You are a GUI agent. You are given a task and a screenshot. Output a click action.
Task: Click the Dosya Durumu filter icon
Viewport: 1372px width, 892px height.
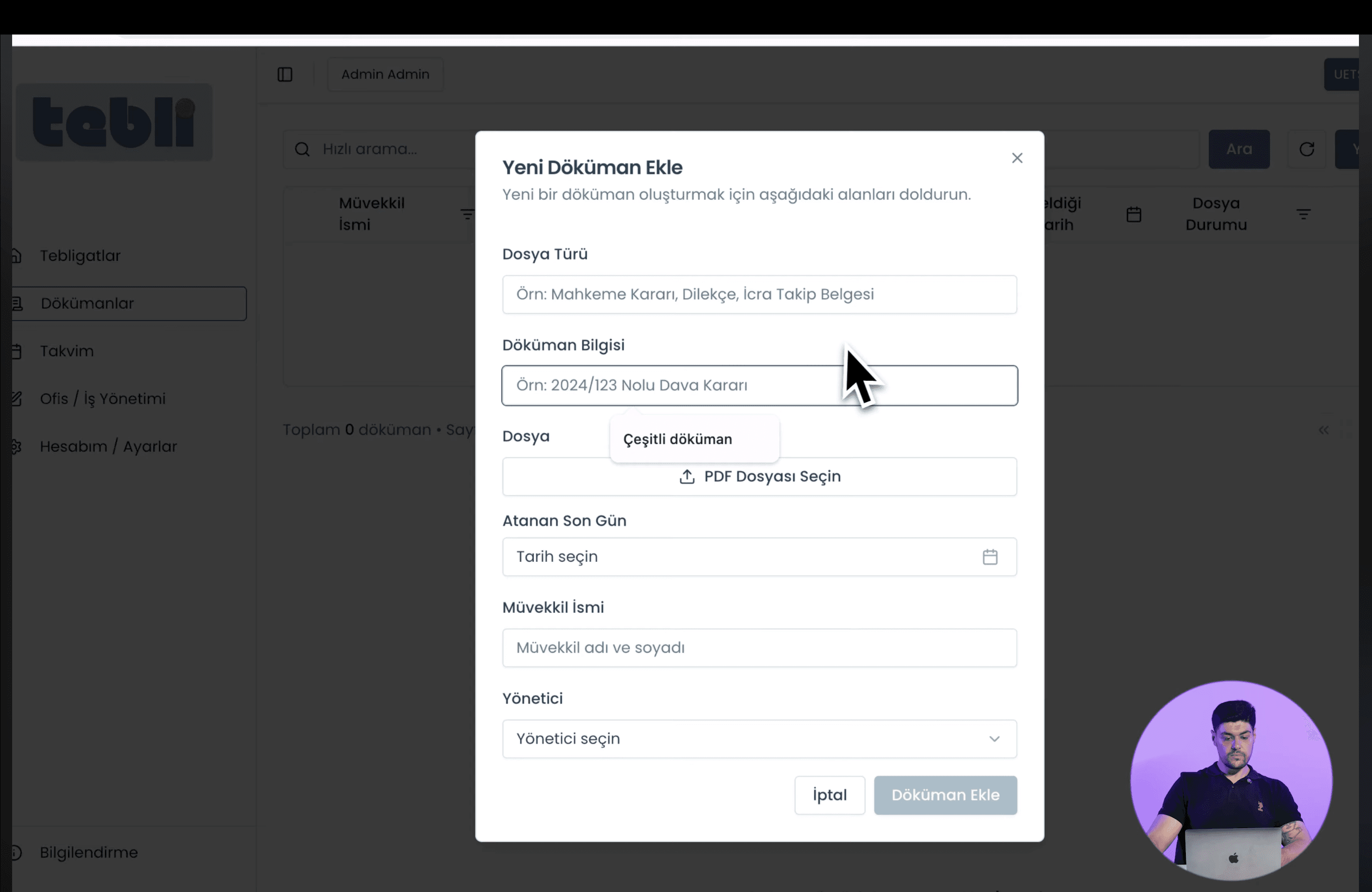coord(1303,214)
